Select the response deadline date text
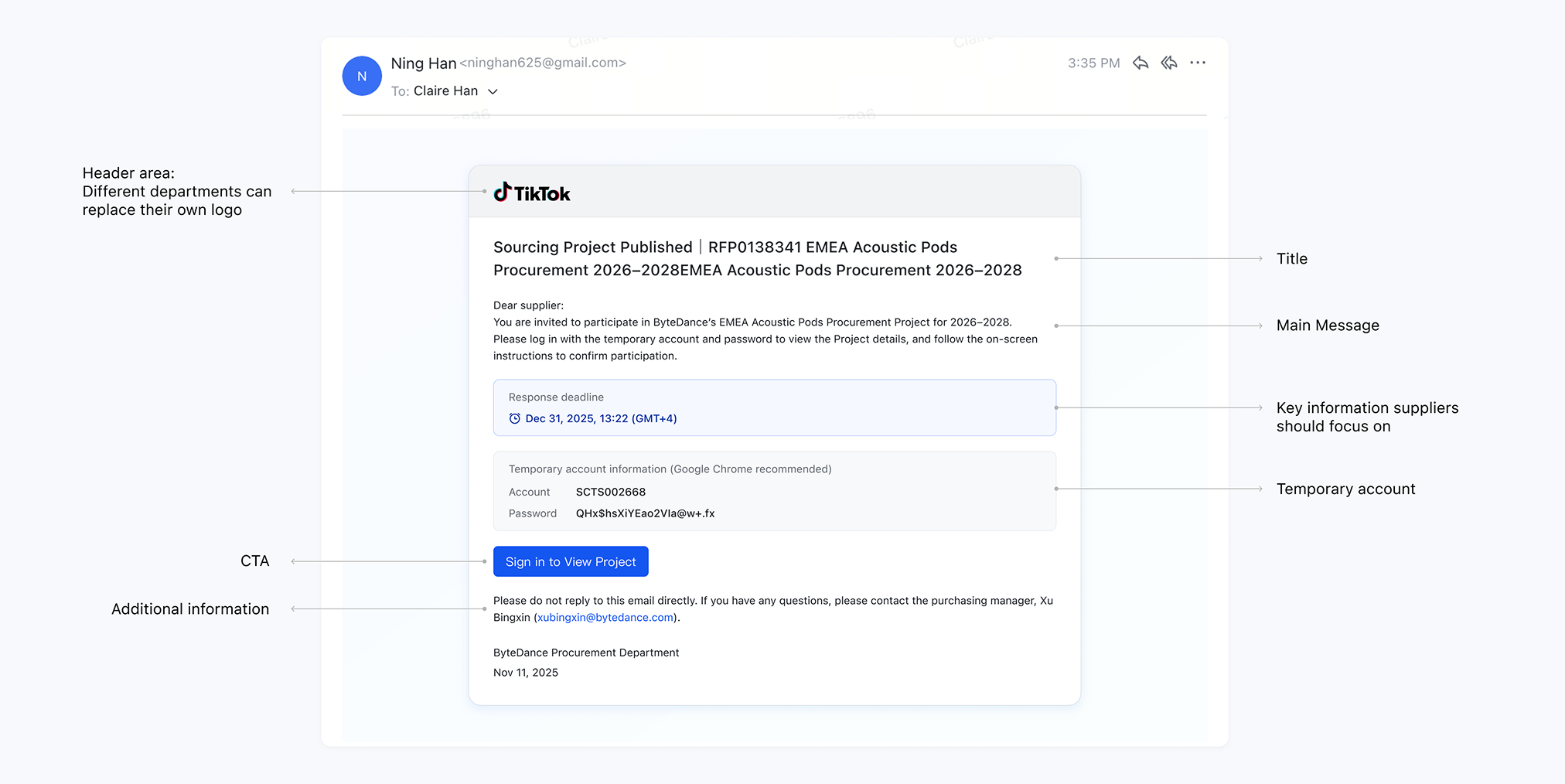The width and height of the screenshot is (1565, 784). coord(600,418)
